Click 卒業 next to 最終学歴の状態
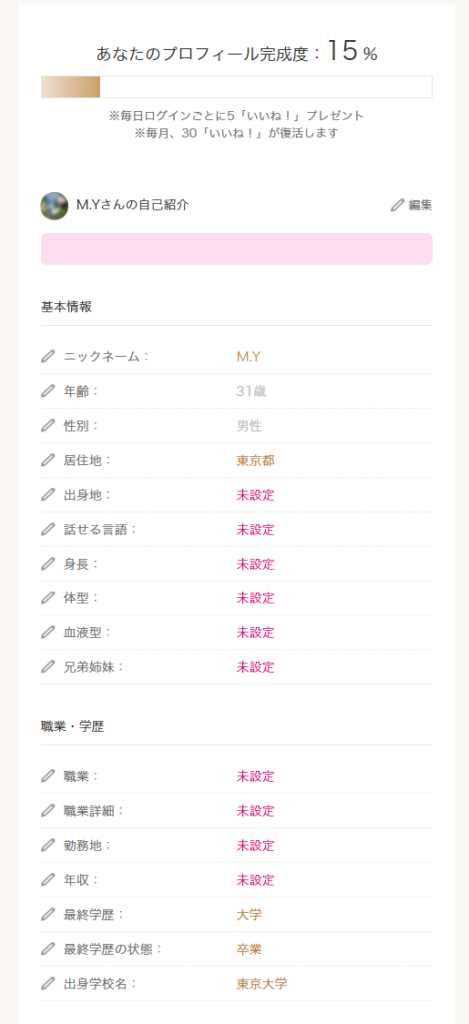 249,949
